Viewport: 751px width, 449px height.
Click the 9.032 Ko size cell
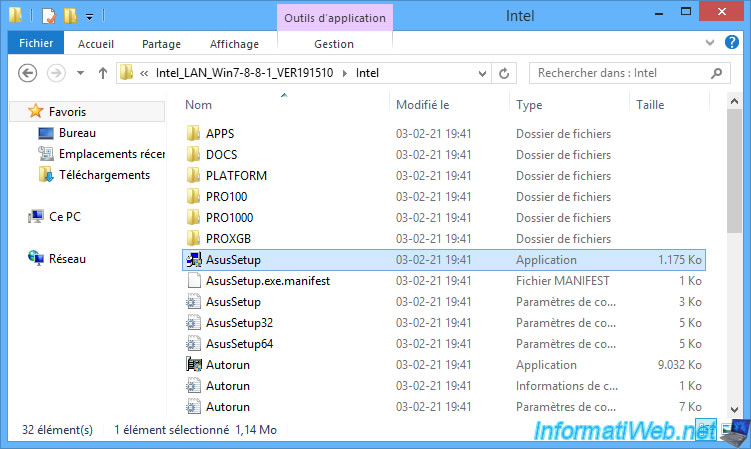click(x=679, y=365)
